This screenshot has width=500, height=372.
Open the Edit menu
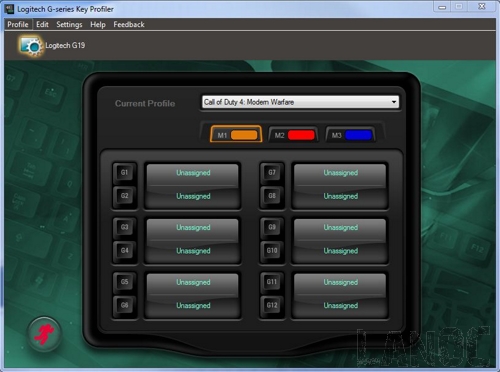click(42, 24)
